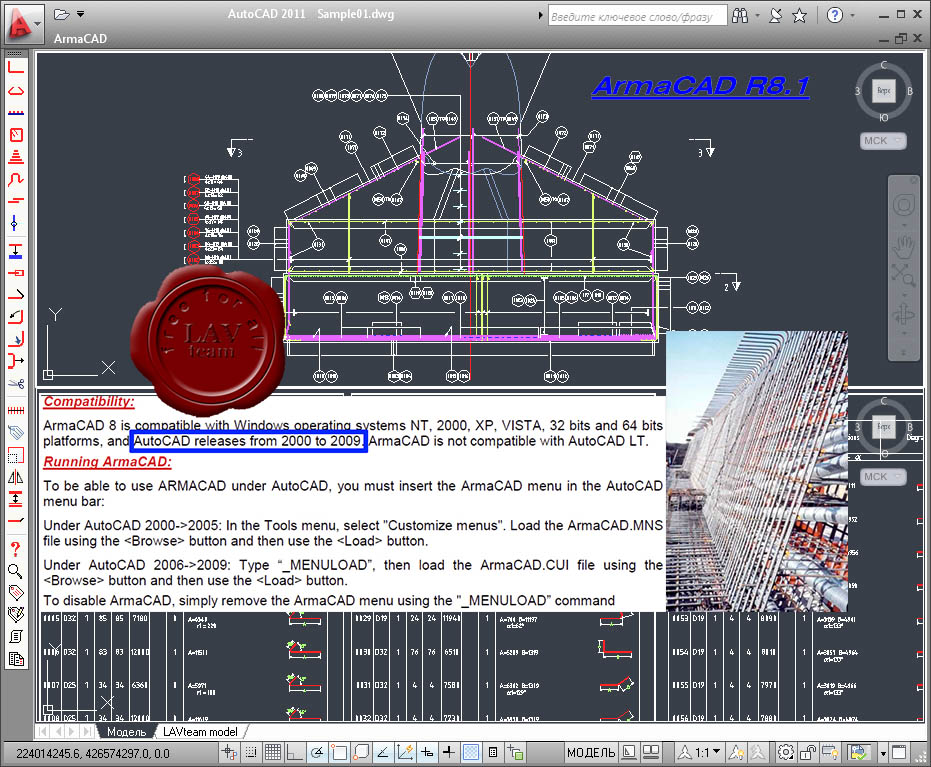931x767 pixels.
Task: Toggle Clean Screen icon in status bar
Action: point(900,753)
